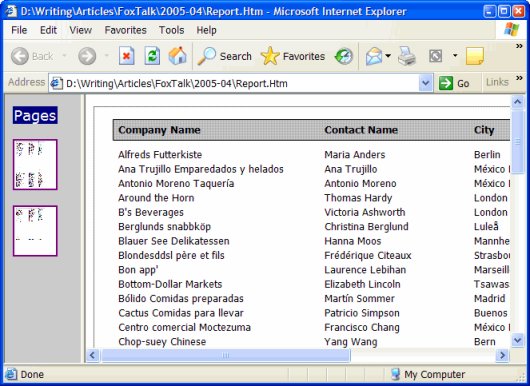Stop page loading with red X icon
Image resolution: width=530 pixels, height=386 pixels.
[127, 56]
